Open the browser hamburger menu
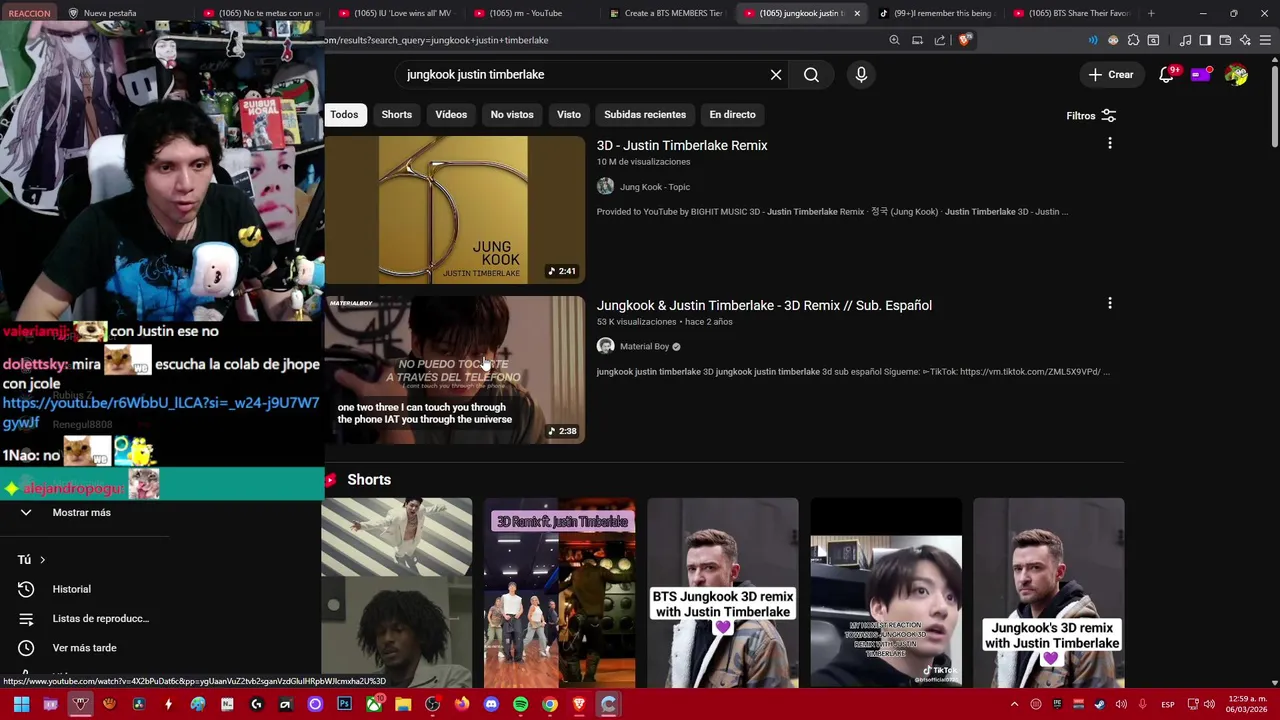This screenshot has width=1280, height=720. tap(1266, 40)
